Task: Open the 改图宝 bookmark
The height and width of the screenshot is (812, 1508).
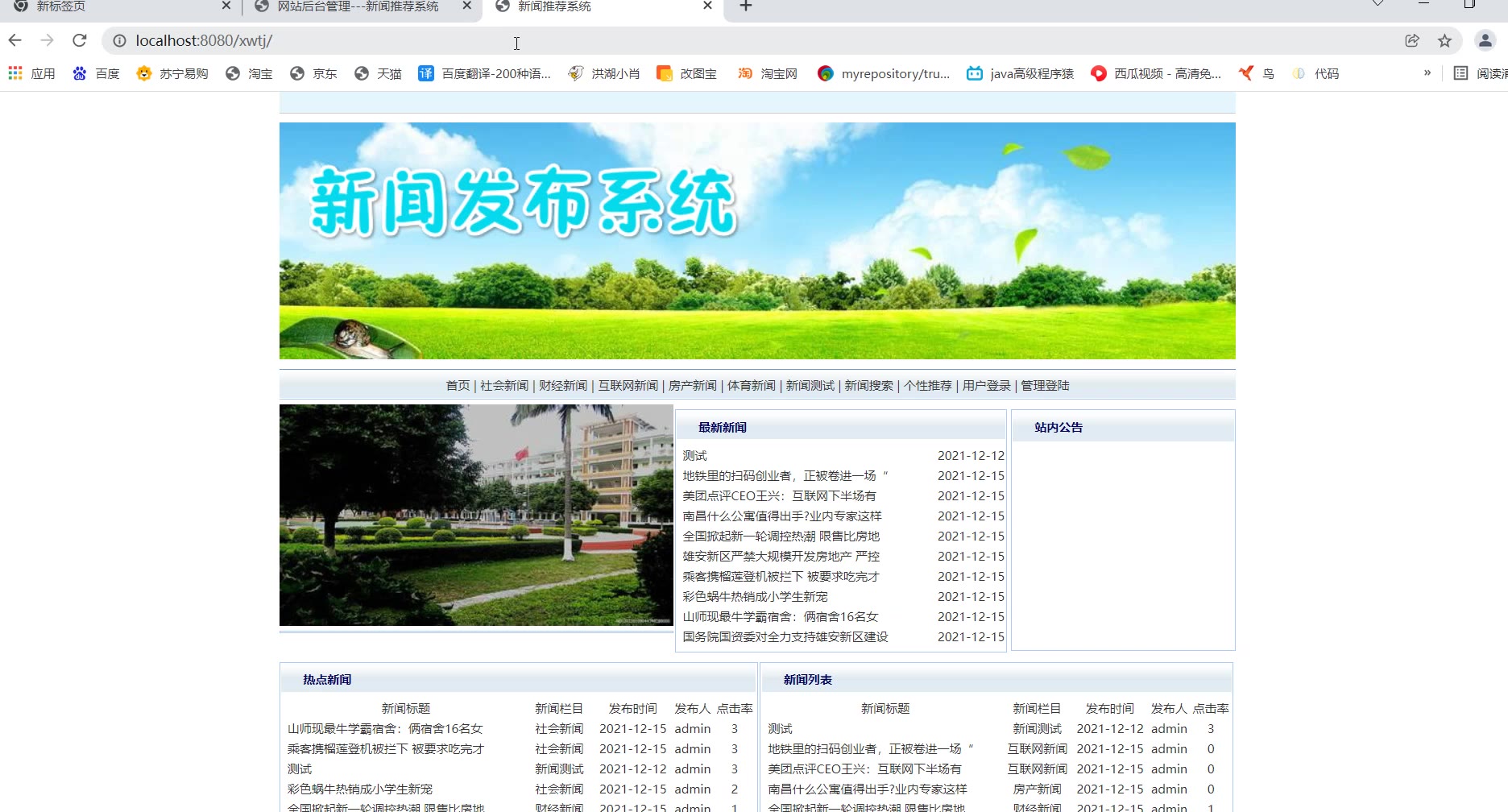Action: (687, 73)
